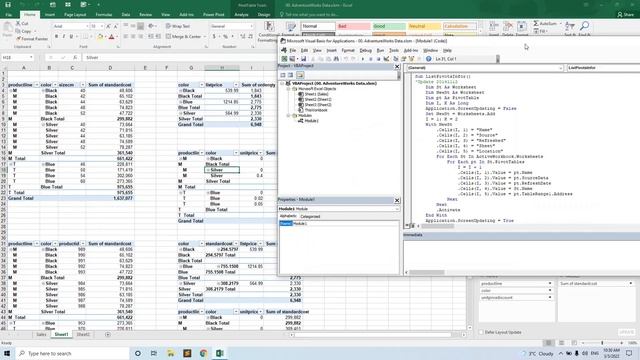Toggle Italic formatting in Excel ribbon

[x=63, y=37]
